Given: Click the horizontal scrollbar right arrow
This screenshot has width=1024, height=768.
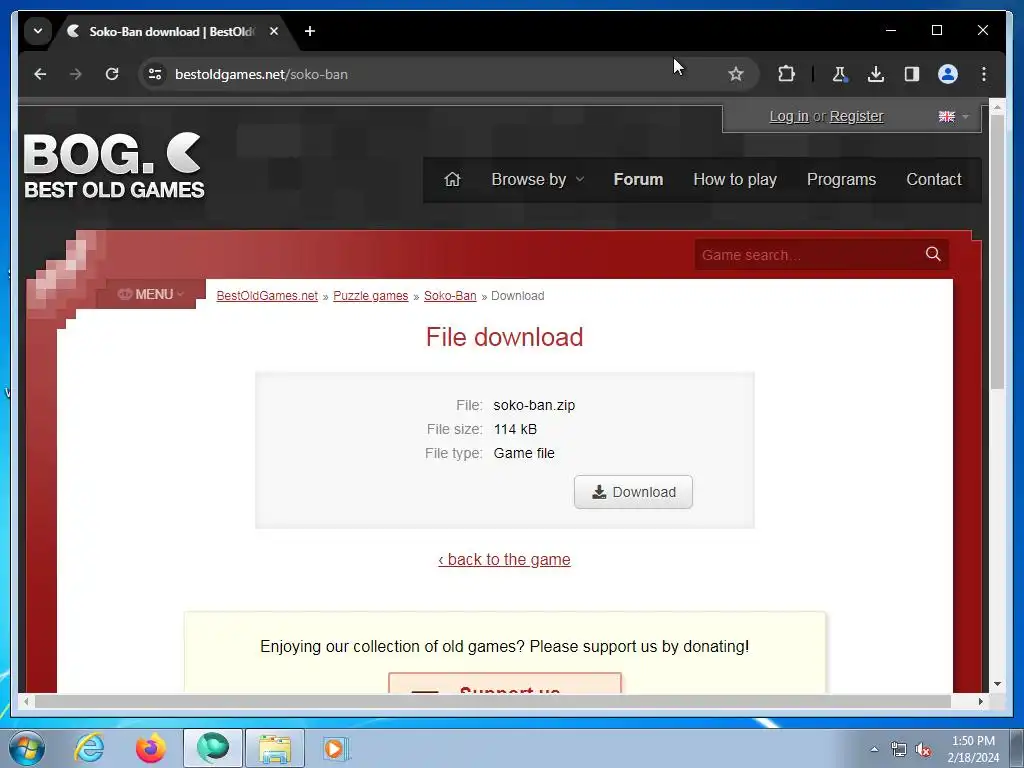Looking at the screenshot, I should point(980,701).
